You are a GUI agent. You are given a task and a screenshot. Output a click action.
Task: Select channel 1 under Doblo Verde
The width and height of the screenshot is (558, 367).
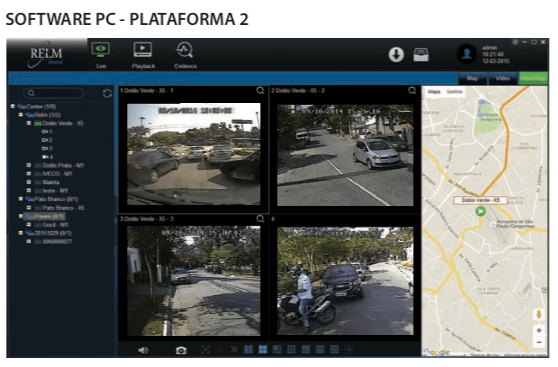point(47,132)
